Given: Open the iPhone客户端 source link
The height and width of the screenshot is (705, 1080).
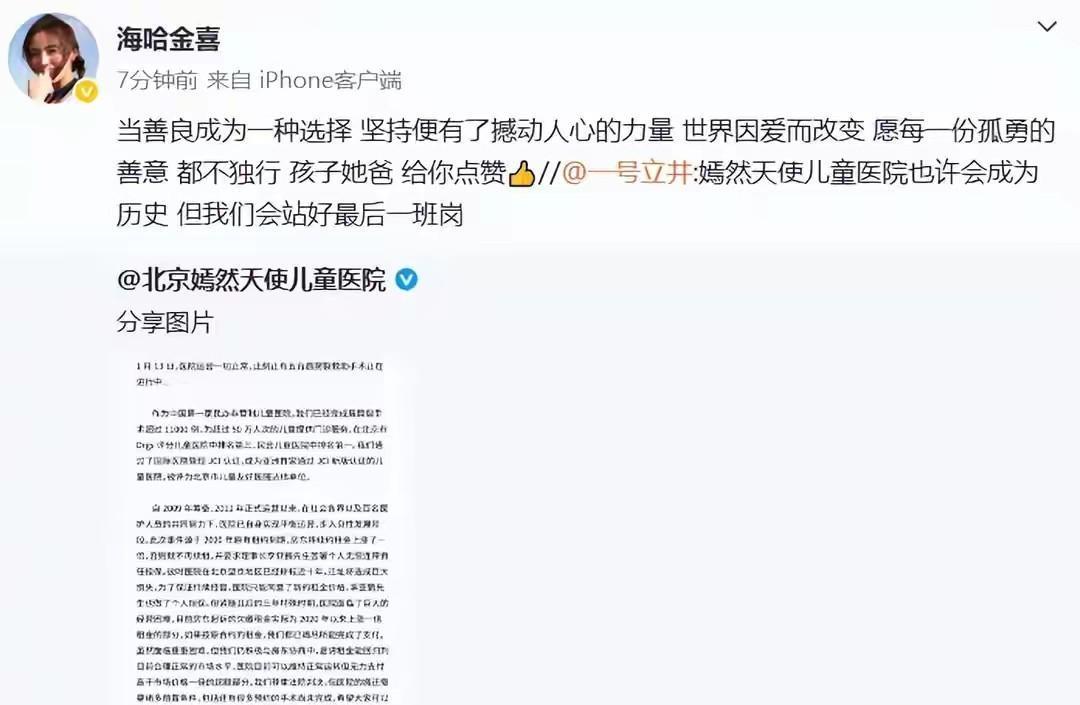Looking at the screenshot, I should point(330,80).
